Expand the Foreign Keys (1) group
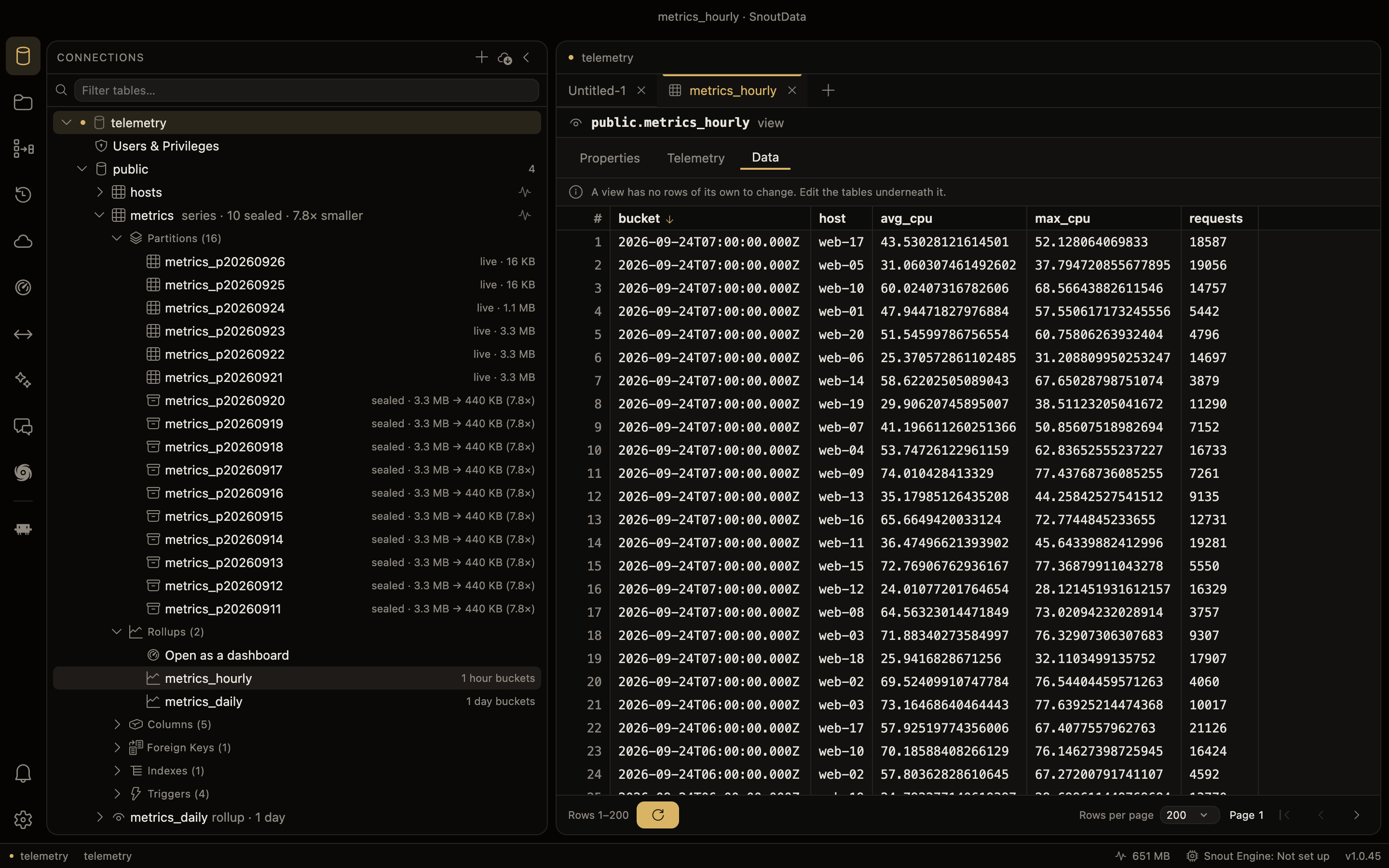Screen dimensions: 1389x868 [x=117, y=747]
